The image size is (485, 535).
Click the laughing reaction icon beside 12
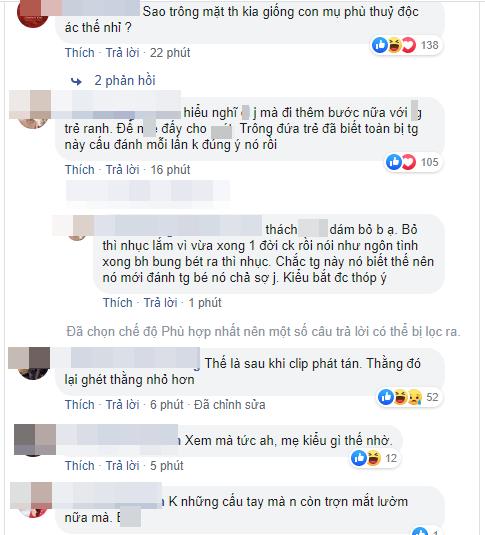(x=374, y=458)
